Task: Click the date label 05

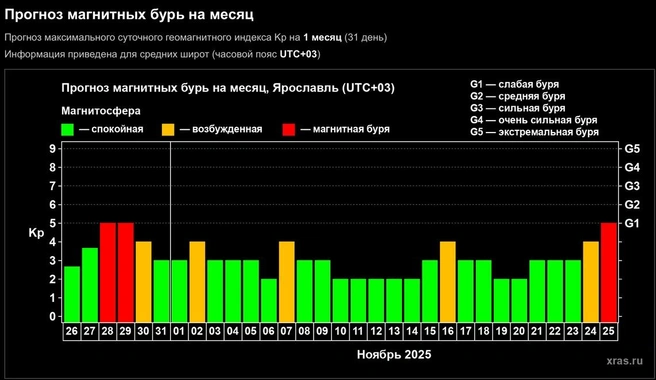Action: tap(251, 331)
